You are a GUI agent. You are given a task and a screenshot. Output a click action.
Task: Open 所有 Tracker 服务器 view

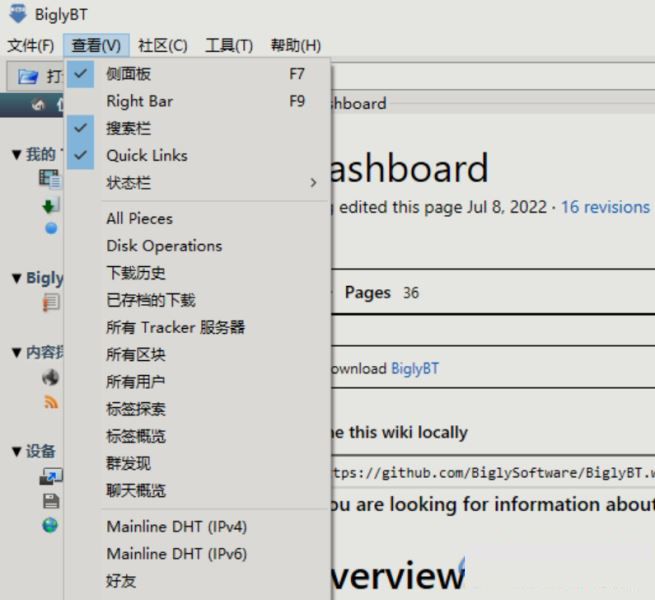tap(197, 327)
